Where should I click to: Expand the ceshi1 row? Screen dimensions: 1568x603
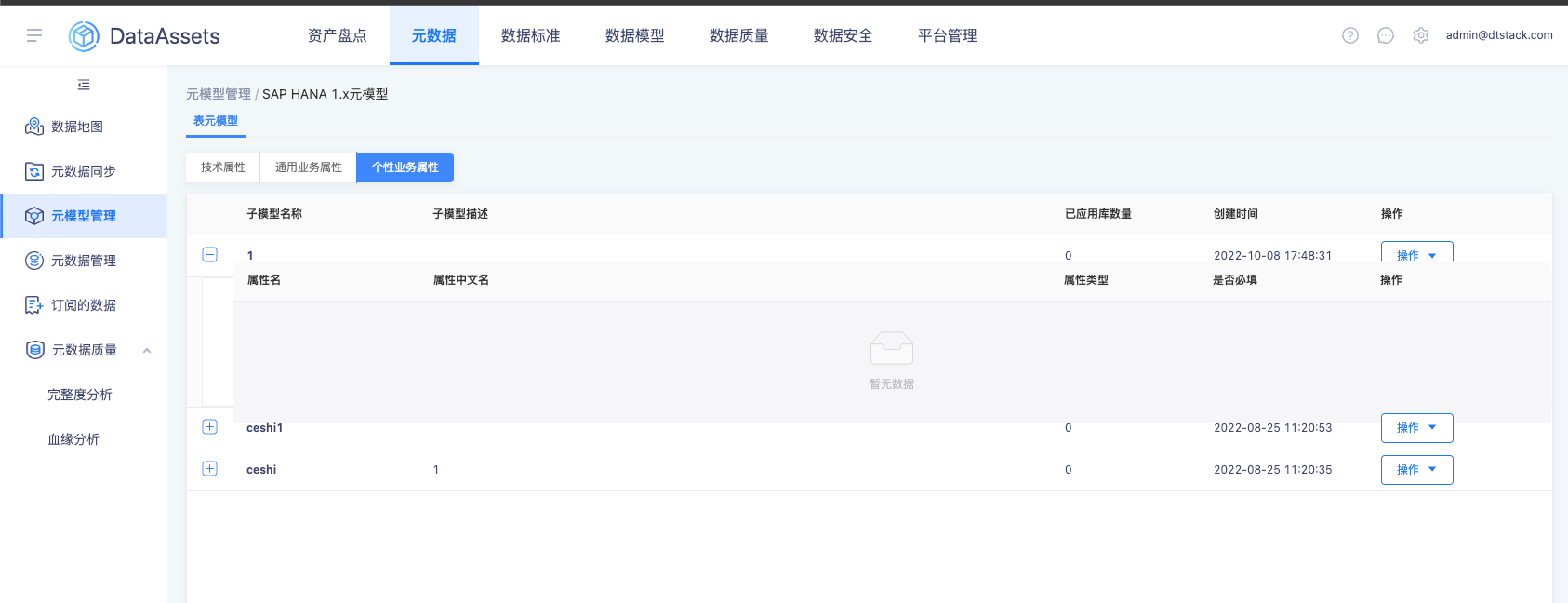[x=210, y=427]
